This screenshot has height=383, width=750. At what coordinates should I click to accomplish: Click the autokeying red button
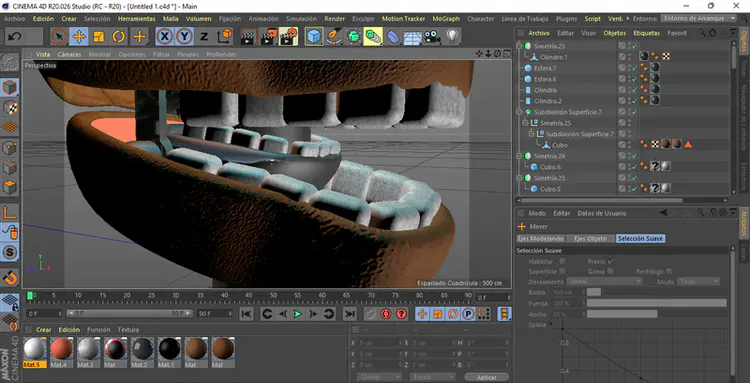tap(386, 314)
